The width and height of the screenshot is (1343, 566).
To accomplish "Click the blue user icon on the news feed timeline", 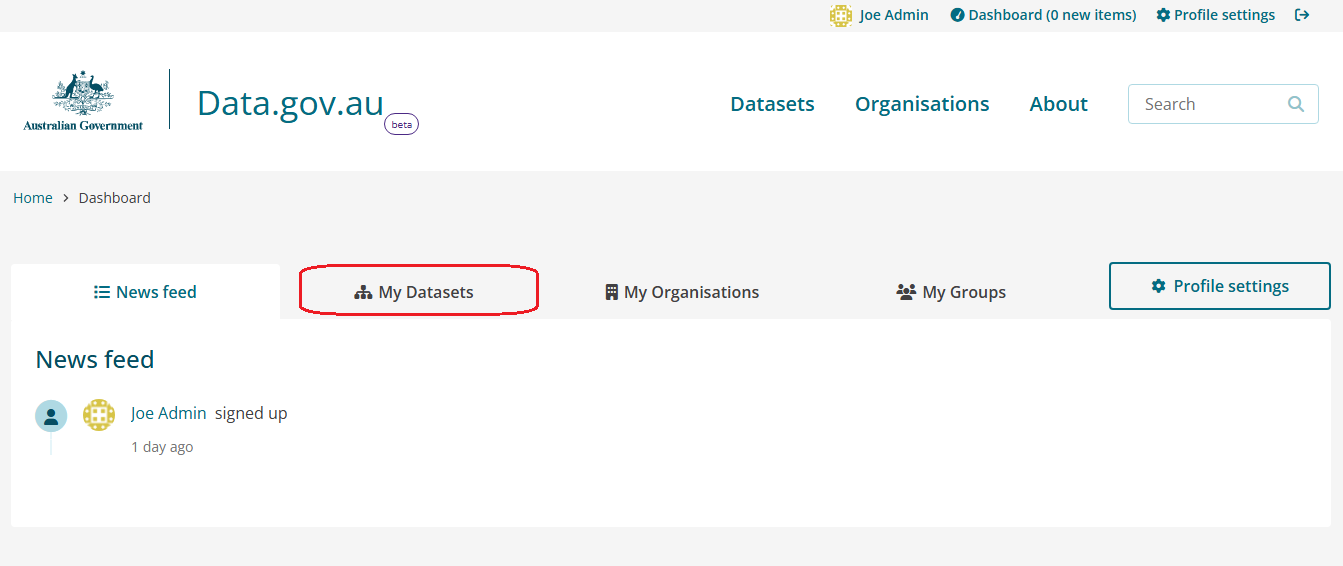I will [x=51, y=416].
